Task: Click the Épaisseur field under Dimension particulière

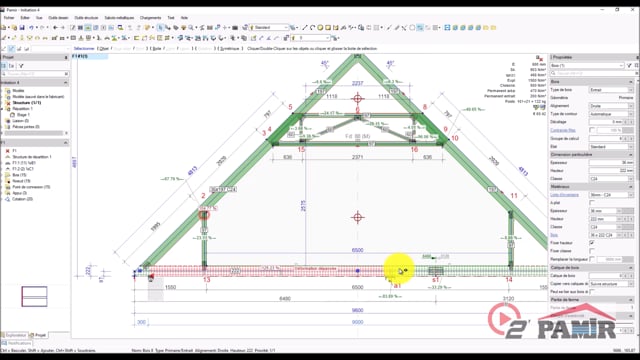Action: point(611,162)
